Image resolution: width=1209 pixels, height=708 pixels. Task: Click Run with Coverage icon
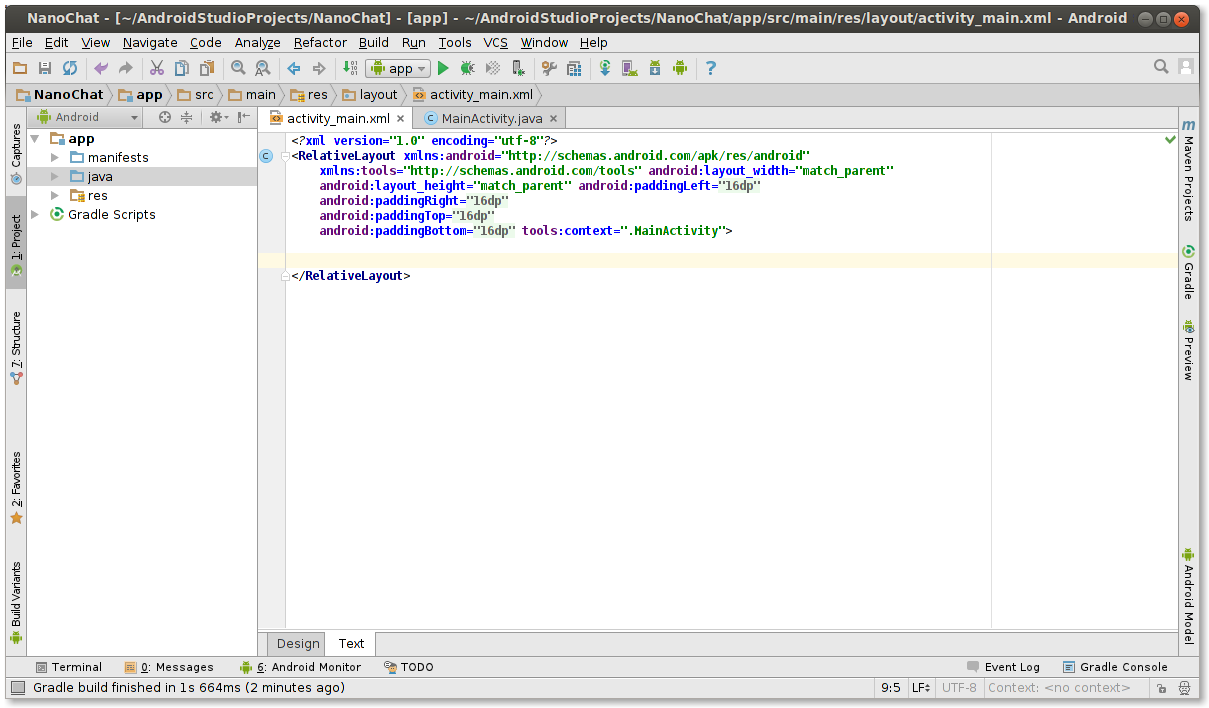pos(492,68)
